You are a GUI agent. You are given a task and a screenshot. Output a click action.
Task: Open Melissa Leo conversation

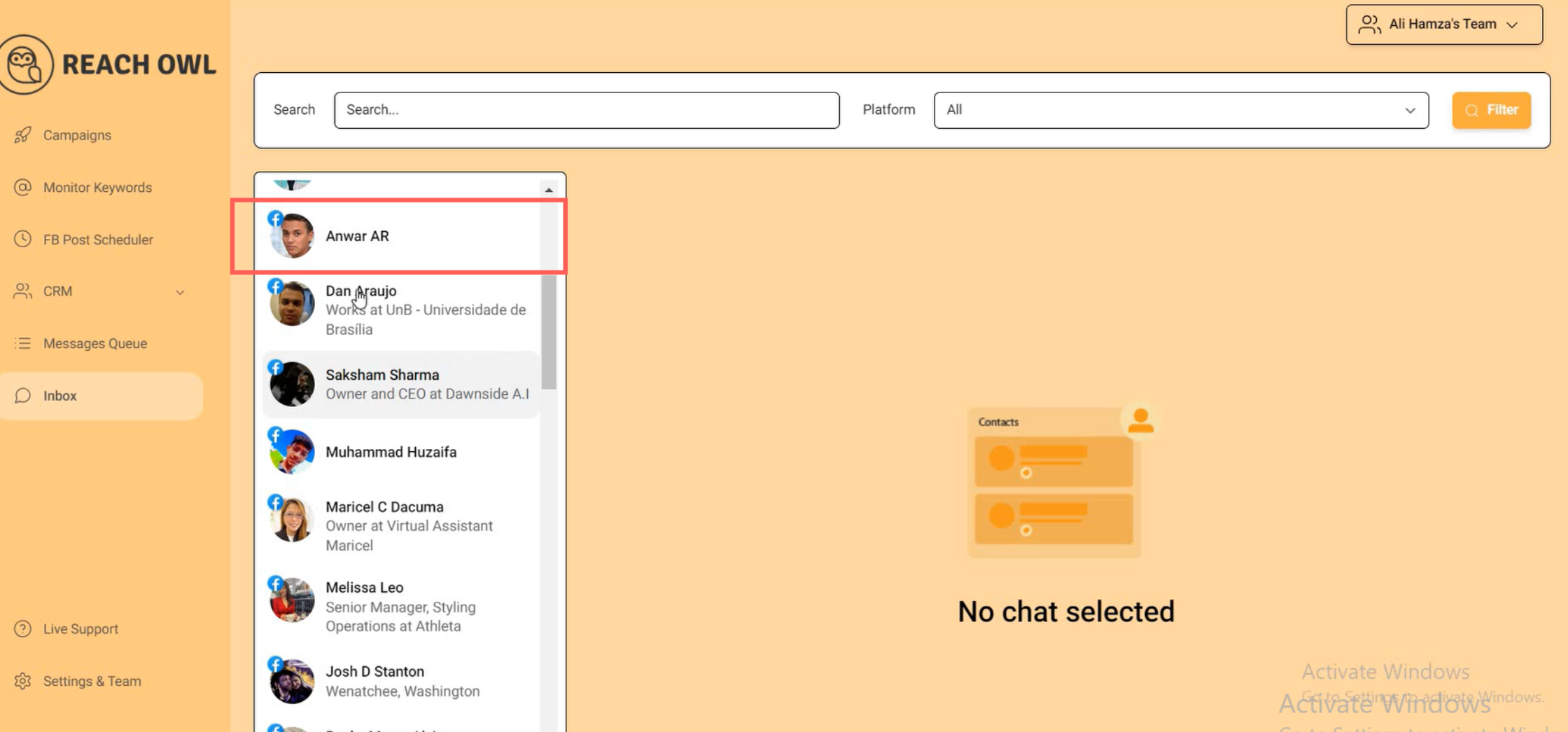coord(400,606)
